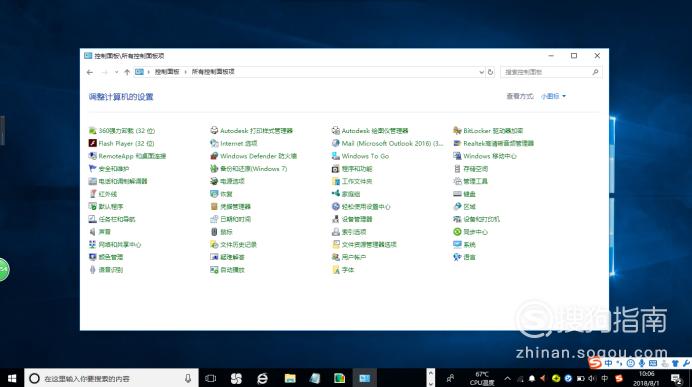Open 颜色管理 item
This screenshot has width=692, height=387.
106,257
